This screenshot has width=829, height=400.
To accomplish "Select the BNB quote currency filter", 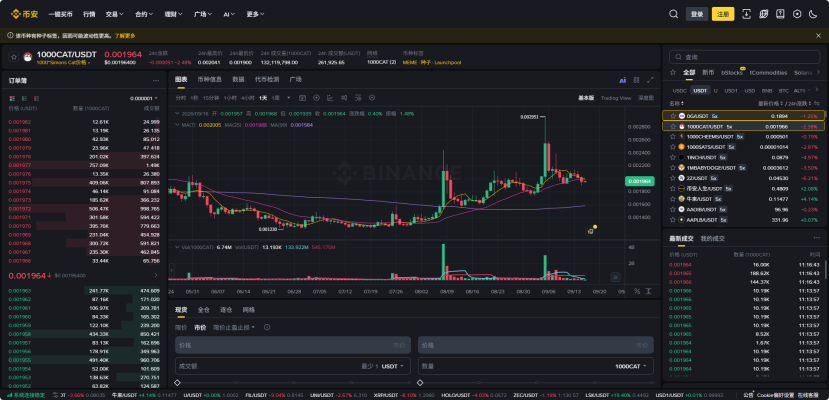I will click(x=767, y=91).
